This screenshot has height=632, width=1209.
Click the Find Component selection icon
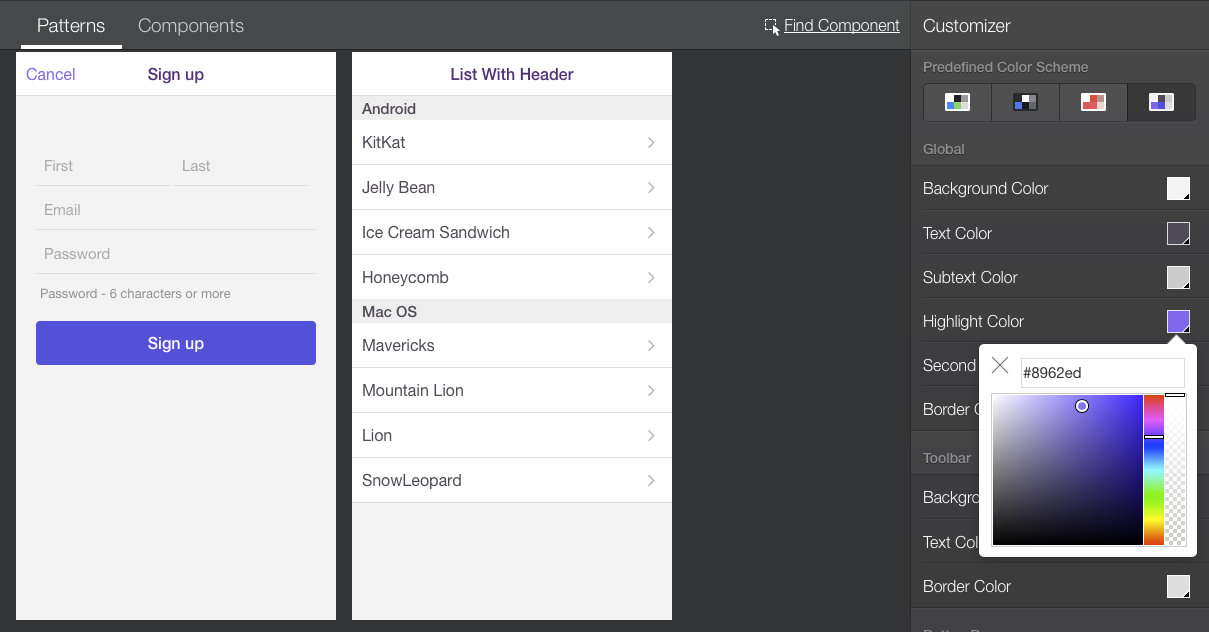coord(771,26)
